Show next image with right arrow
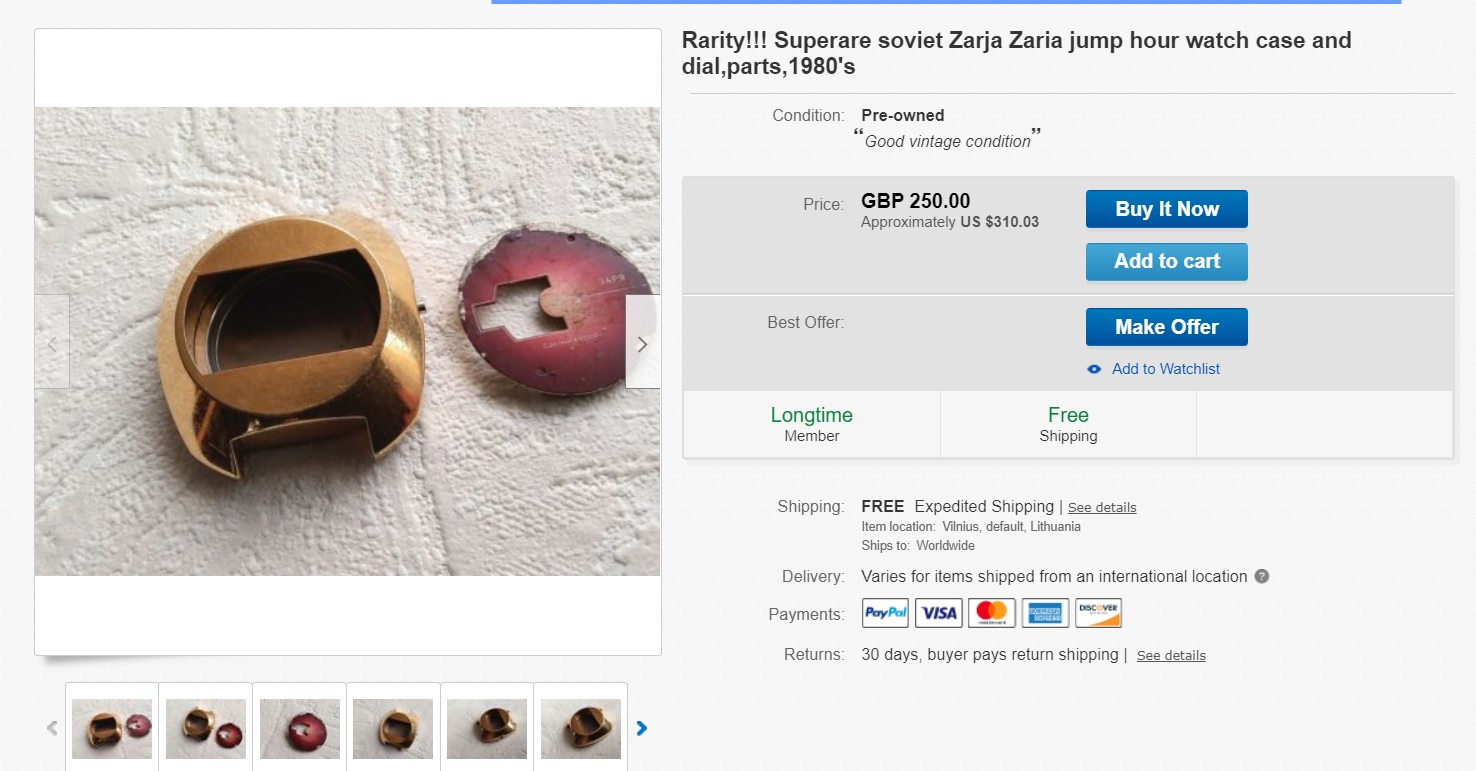The image size is (1476, 771). 642,342
